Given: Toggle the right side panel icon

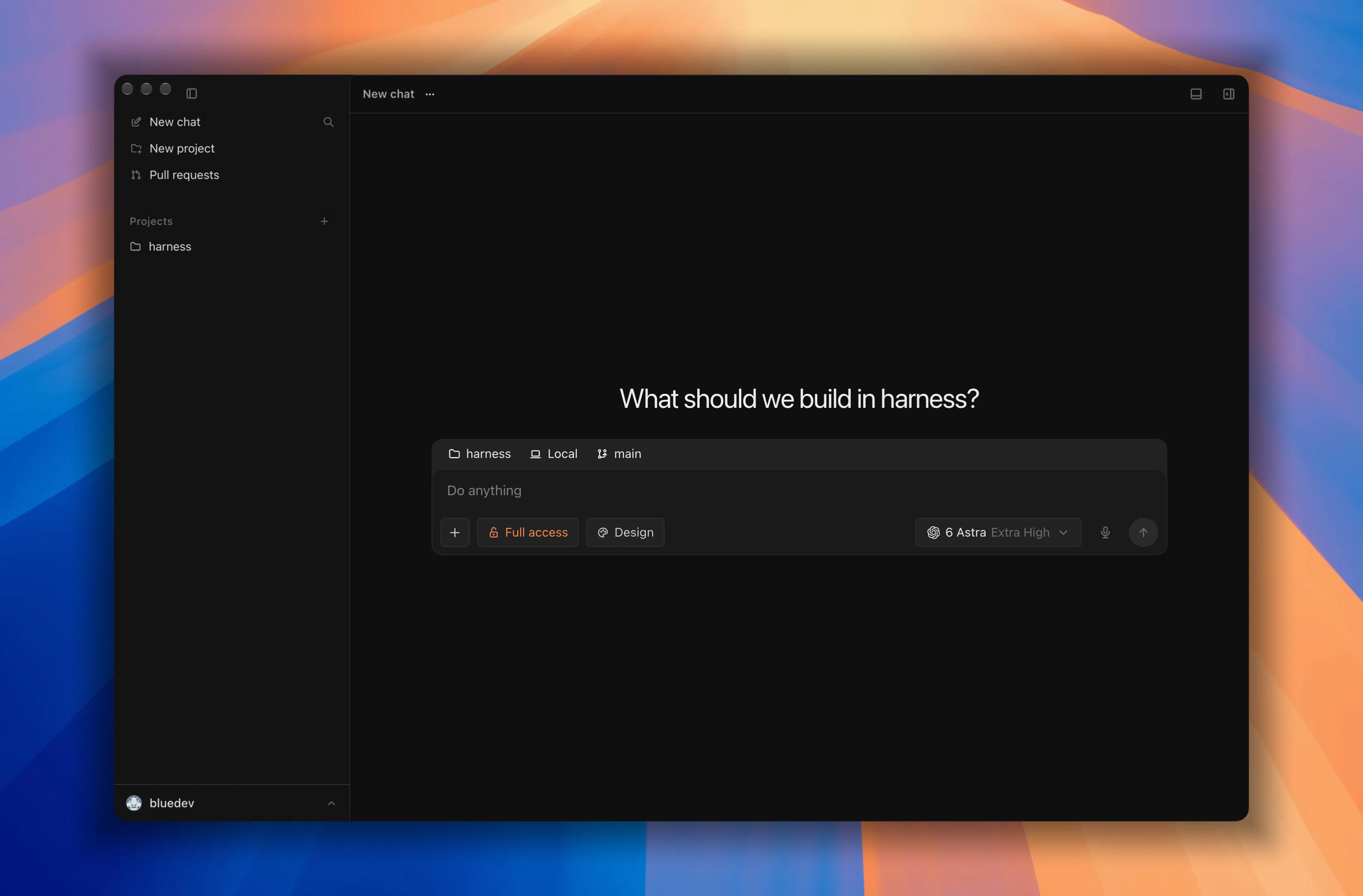Looking at the screenshot, I should [x=1229, y=94].
